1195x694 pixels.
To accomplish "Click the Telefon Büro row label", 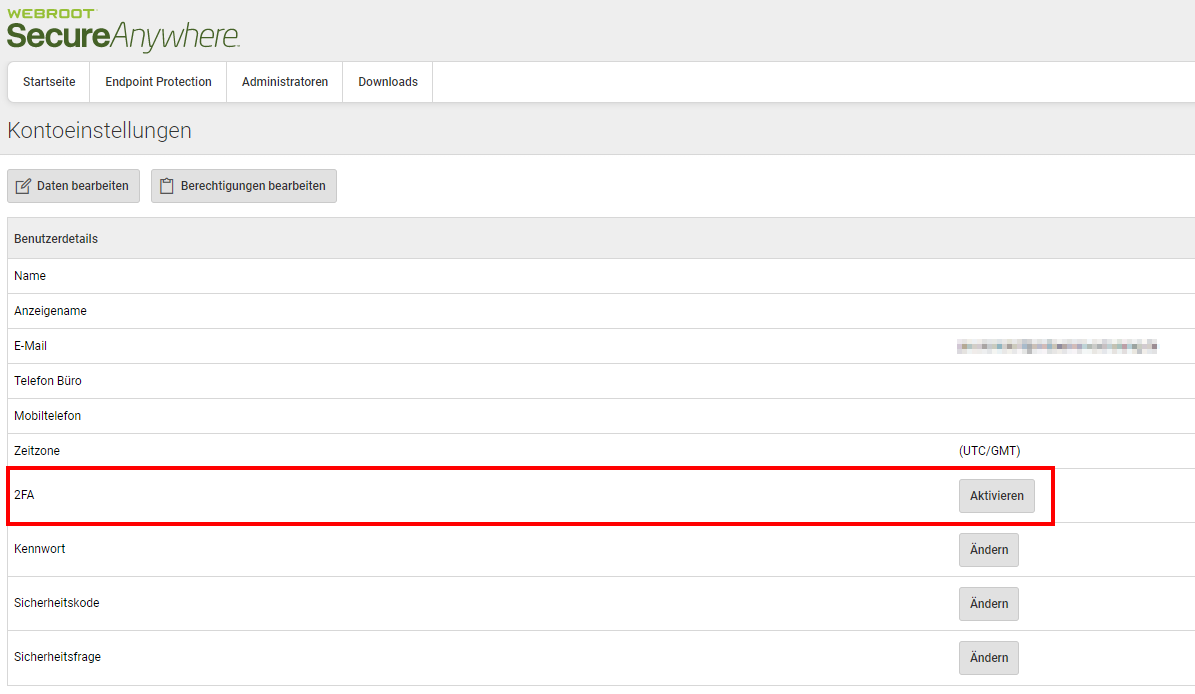I will click(48, 381).
